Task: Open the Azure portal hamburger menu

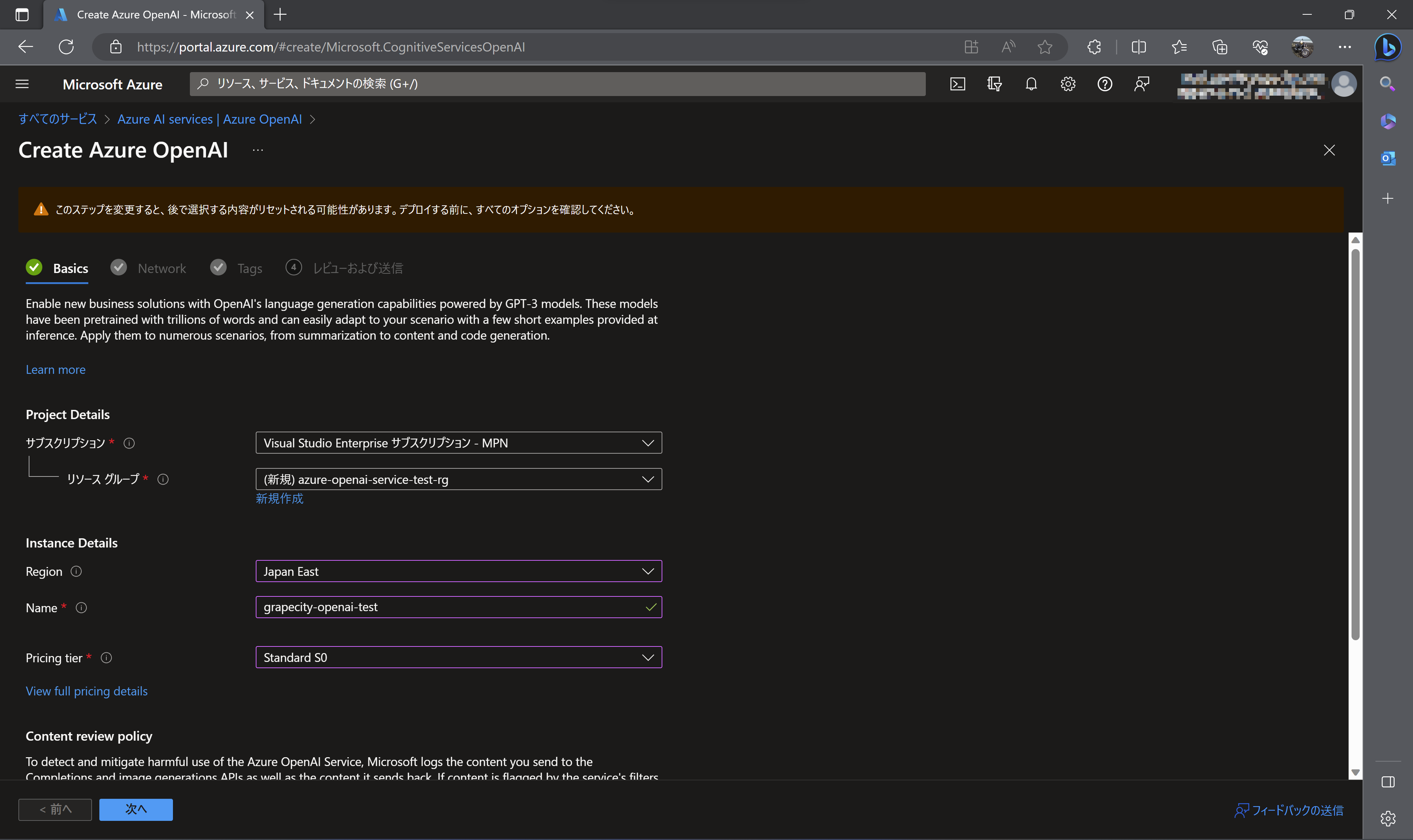Action: pos(22,84)
